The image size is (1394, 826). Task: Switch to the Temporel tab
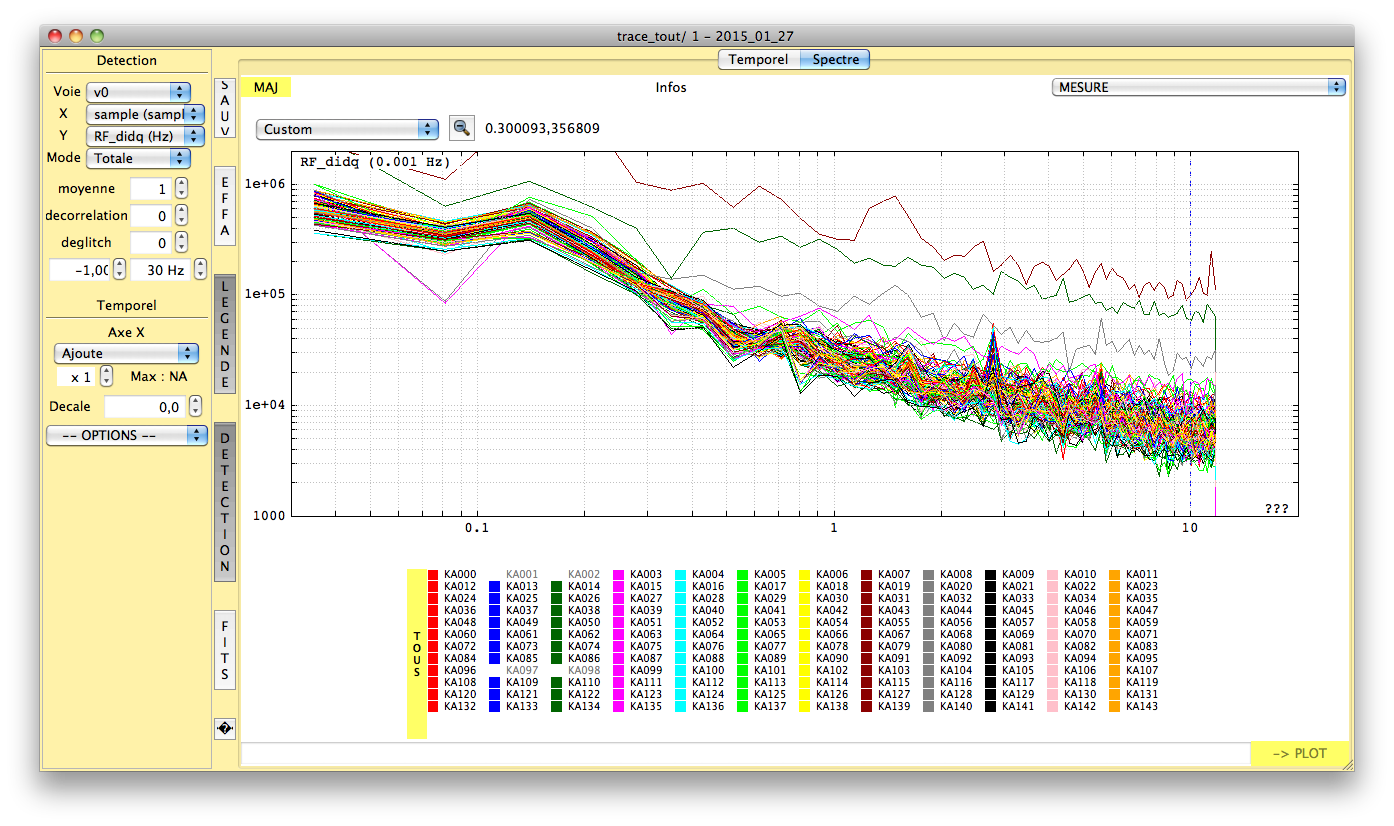(758, 60)
